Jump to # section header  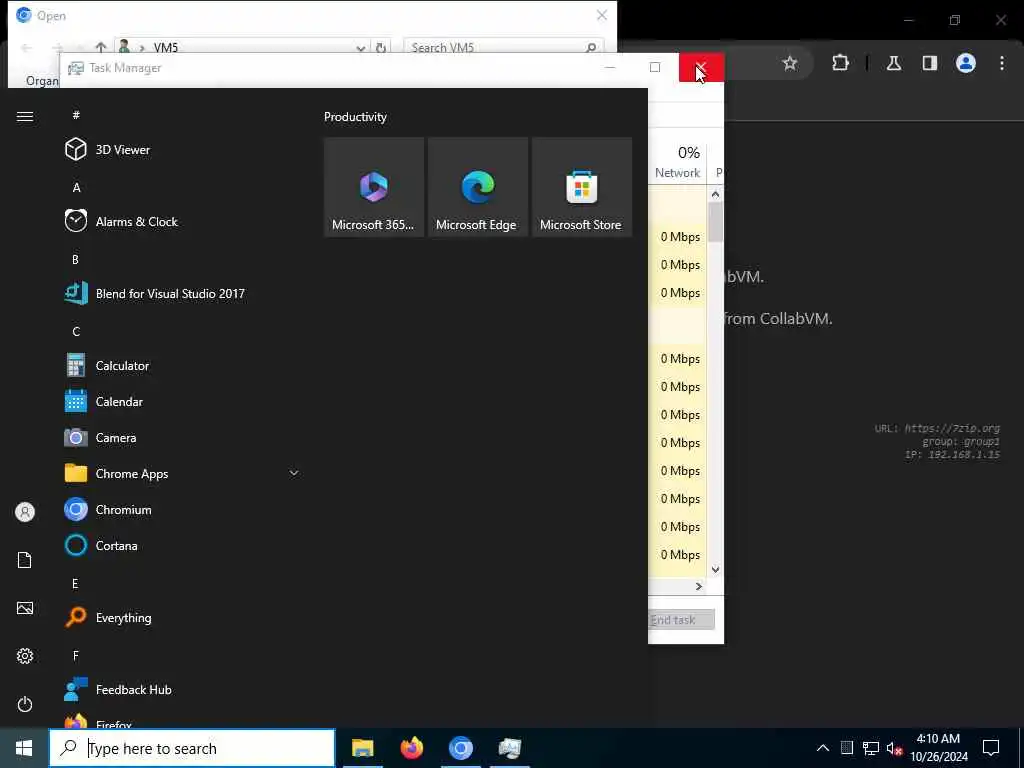(76, 115)
